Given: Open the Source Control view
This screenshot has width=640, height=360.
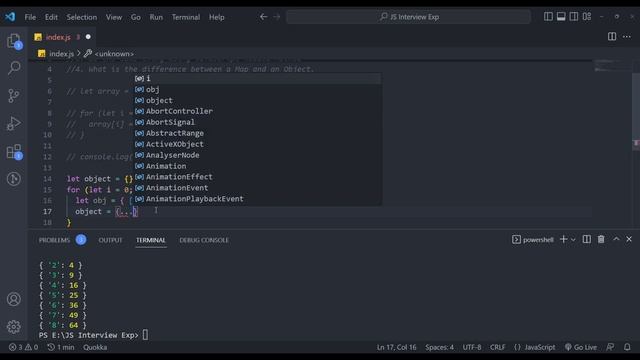Looking at the screenshot, I should [13, 96].
